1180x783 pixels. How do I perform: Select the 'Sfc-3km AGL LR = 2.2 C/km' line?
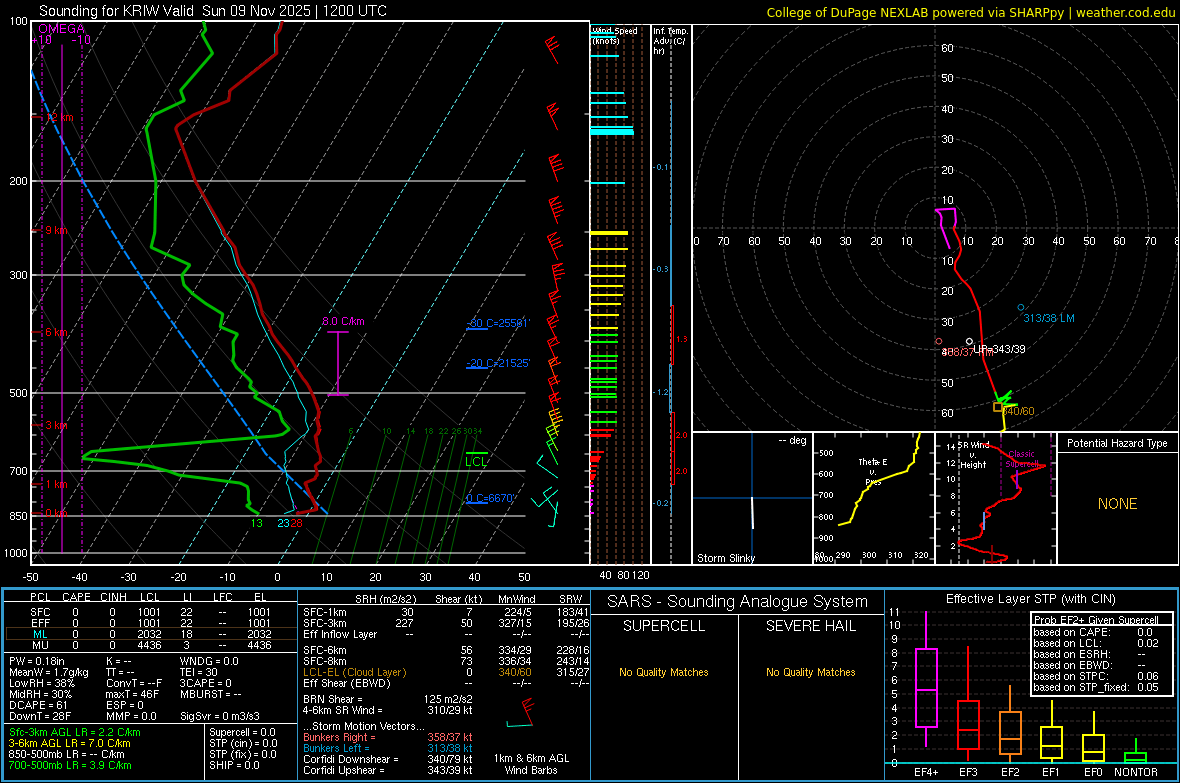(x=75, y=732)
